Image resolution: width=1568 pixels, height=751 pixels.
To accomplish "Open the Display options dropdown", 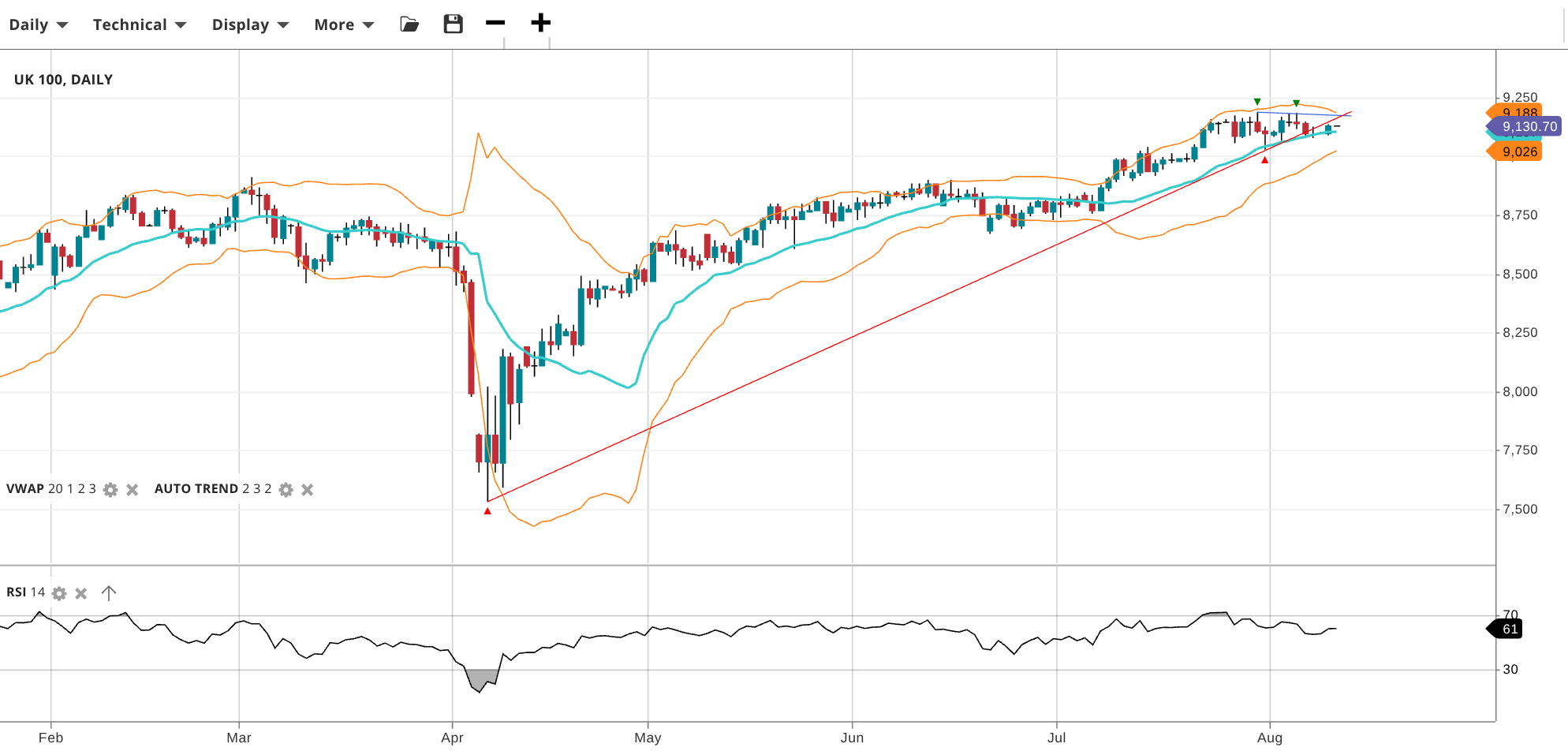I will point(250,24).
